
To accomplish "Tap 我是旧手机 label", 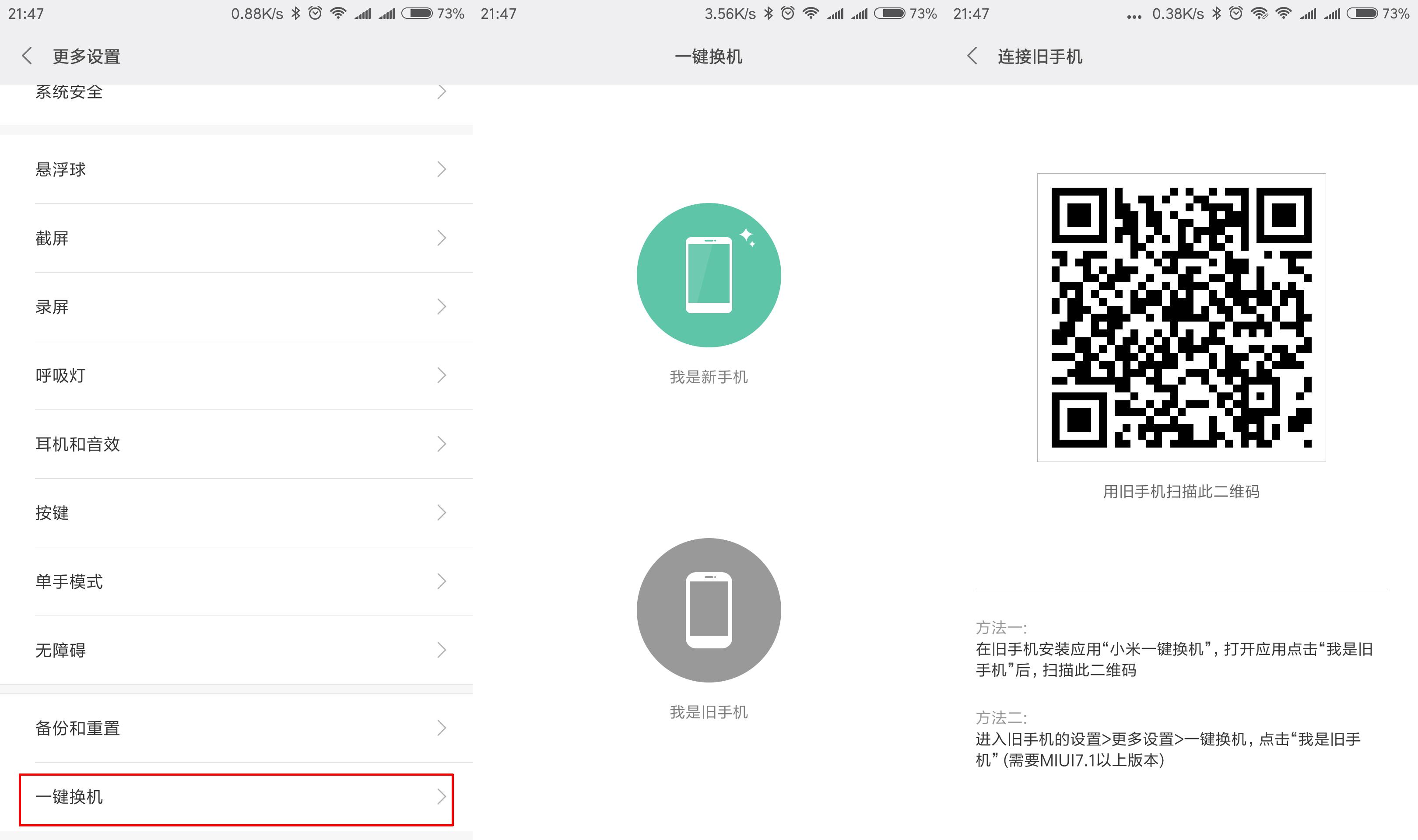I will [x=709, y=712].
